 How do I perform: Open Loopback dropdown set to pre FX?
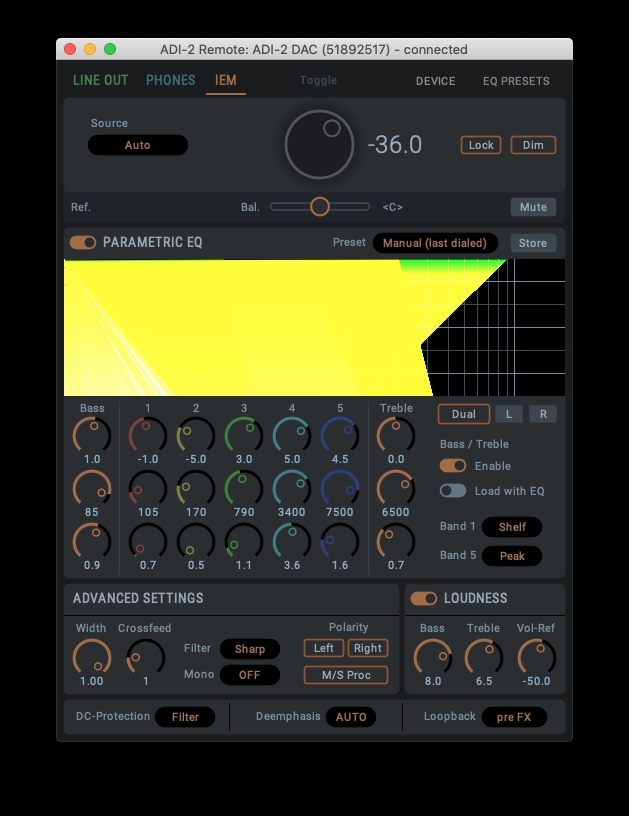[514, 717]
